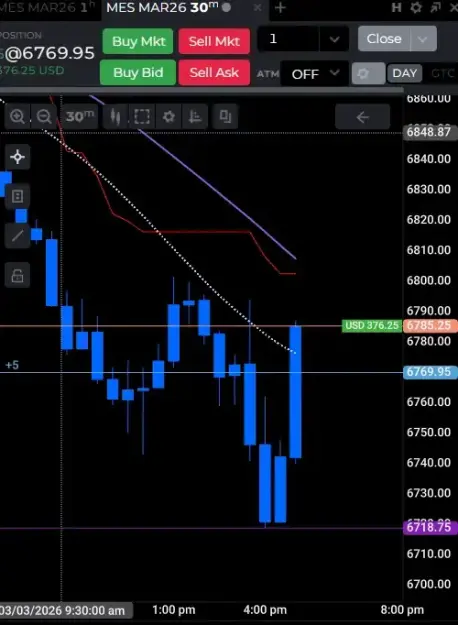Zoom in with the magnifier plus icon

point(17,116)
